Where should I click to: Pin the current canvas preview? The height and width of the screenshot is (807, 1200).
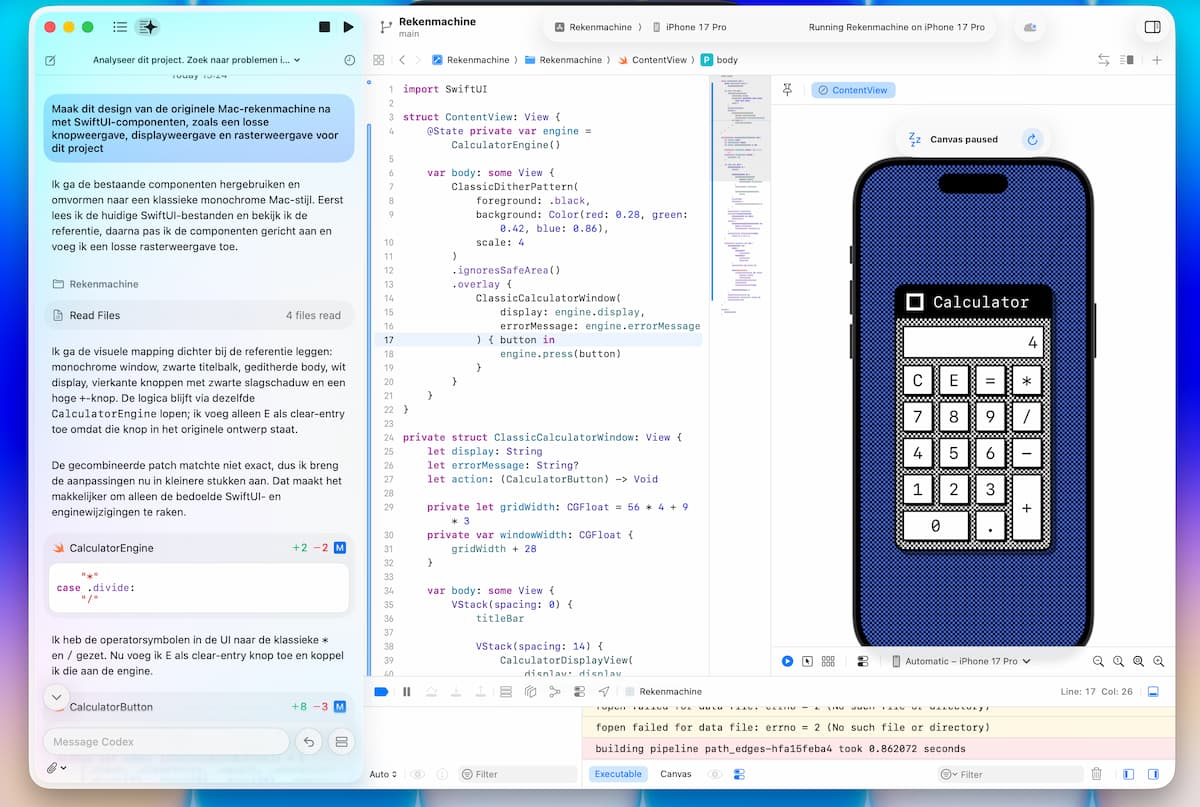[x=787, y=90]
